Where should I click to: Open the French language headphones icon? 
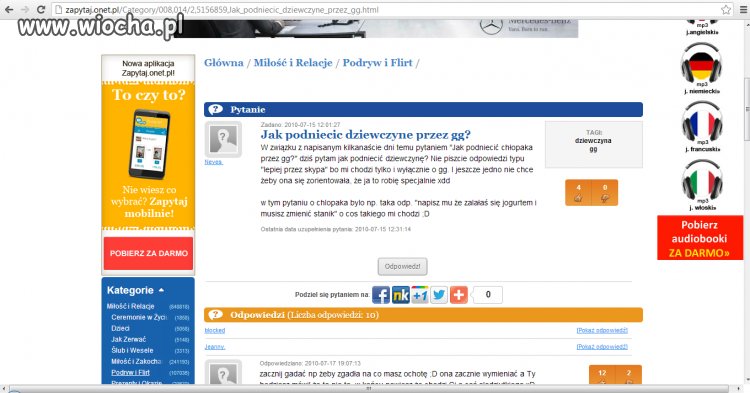click(x=702, y=121)
